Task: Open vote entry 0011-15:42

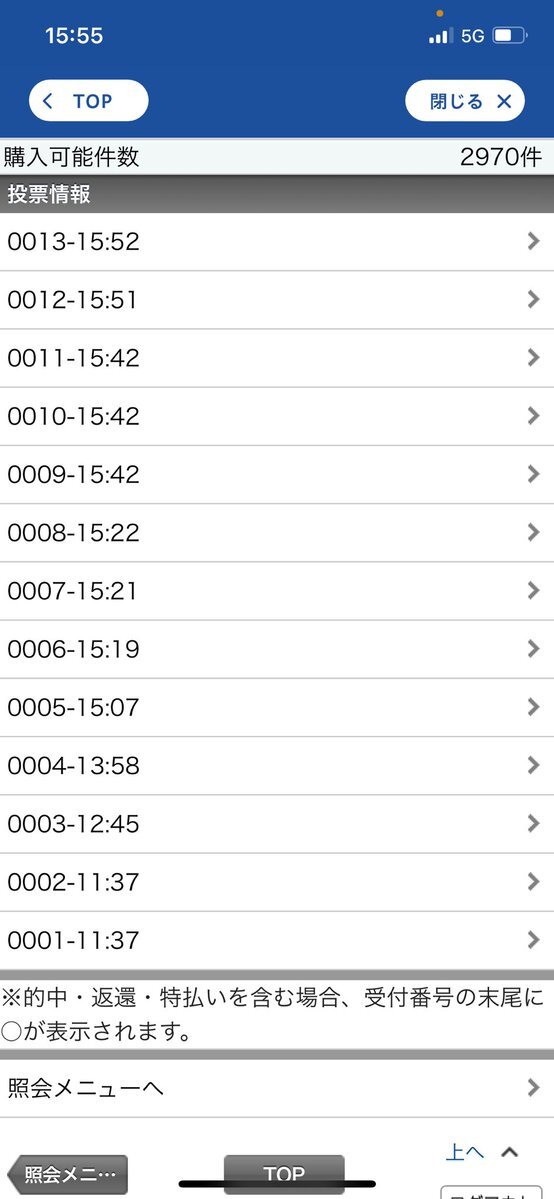Action: (277, 358)
